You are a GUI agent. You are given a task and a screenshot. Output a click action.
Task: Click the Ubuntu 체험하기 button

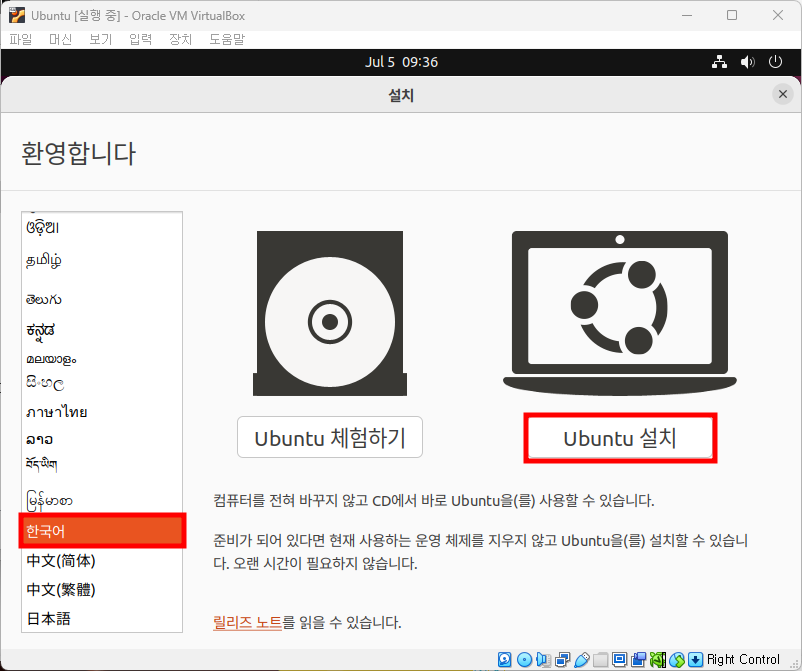pos(330,437)
